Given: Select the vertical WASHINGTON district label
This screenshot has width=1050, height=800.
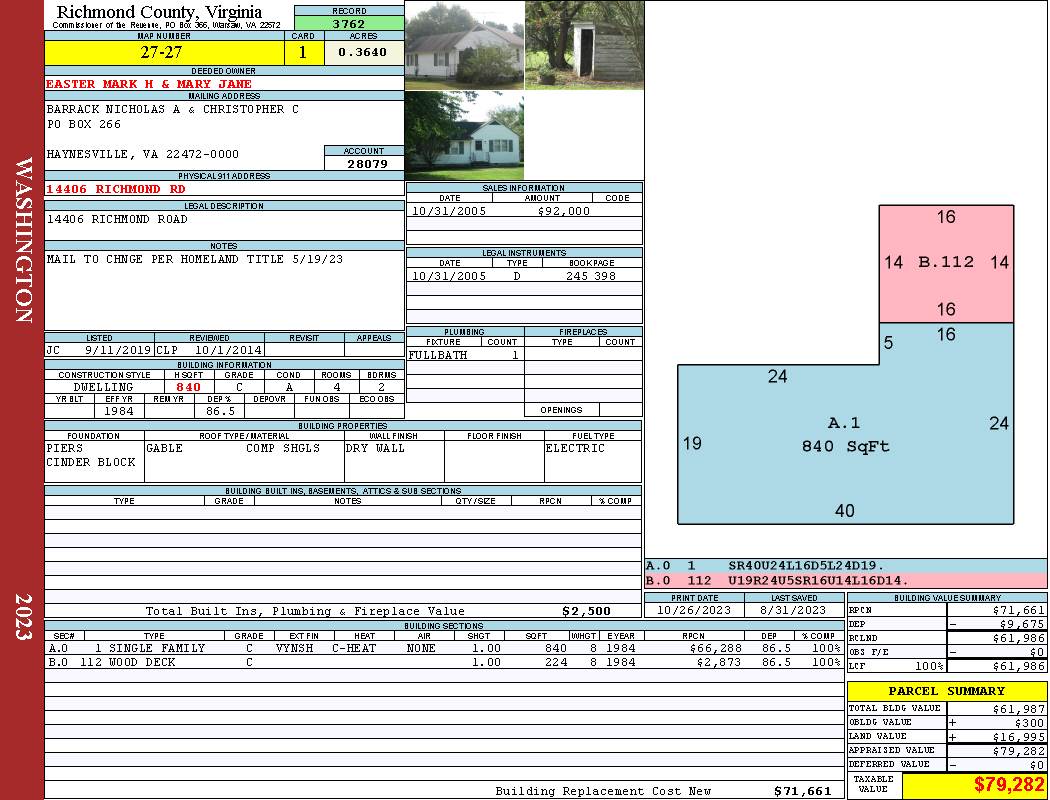Looking at the screenshot, I should pos(23,240).
